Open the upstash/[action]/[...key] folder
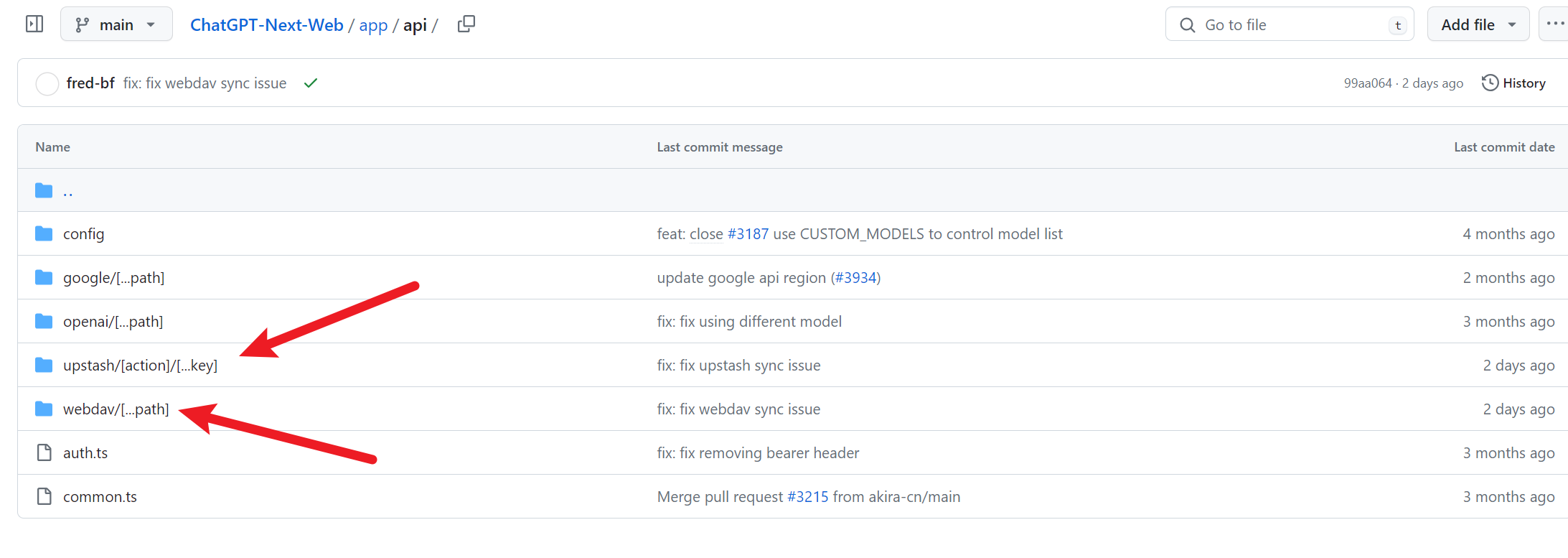Viewport: 1568px width, 558px height. point(140,366)
